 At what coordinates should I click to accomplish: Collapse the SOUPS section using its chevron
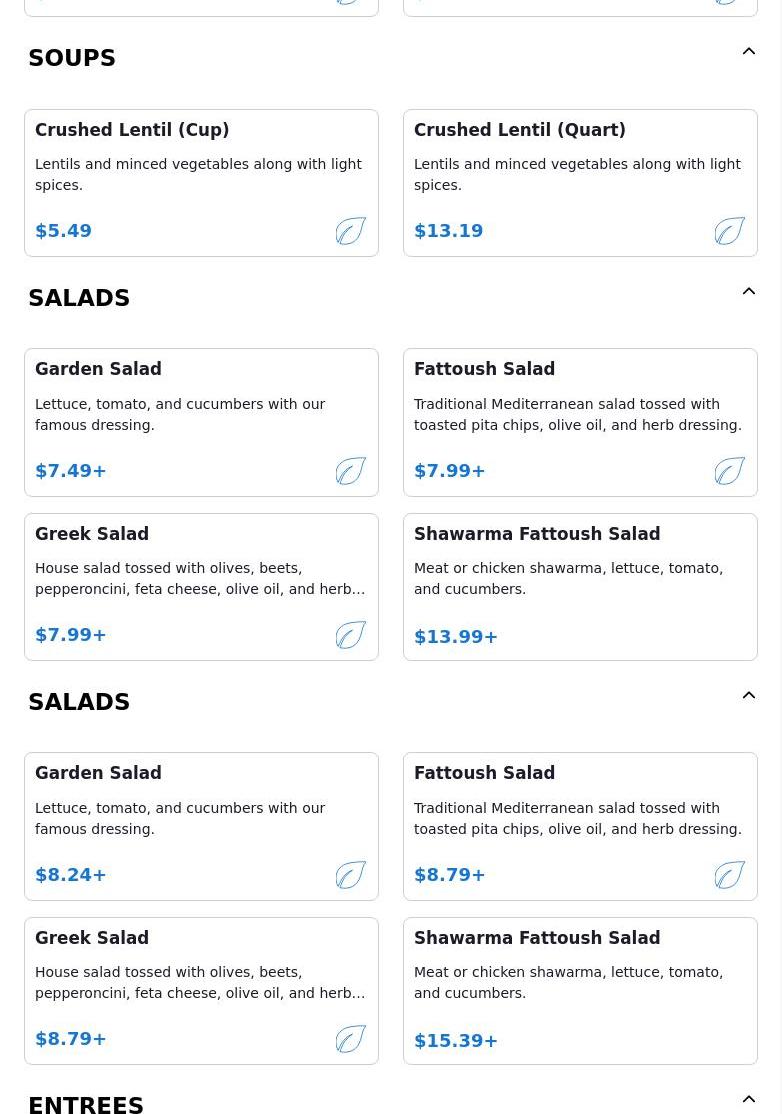tap(749, 52)
